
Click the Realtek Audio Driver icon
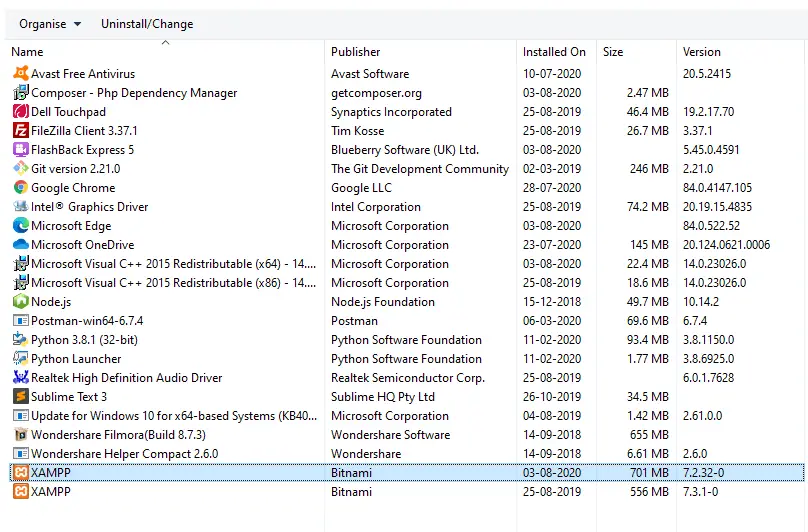21,378
